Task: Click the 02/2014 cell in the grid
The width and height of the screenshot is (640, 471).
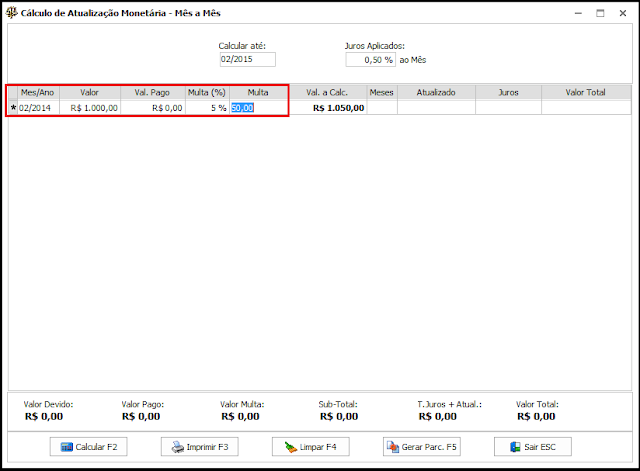Action: coord(38,108)
